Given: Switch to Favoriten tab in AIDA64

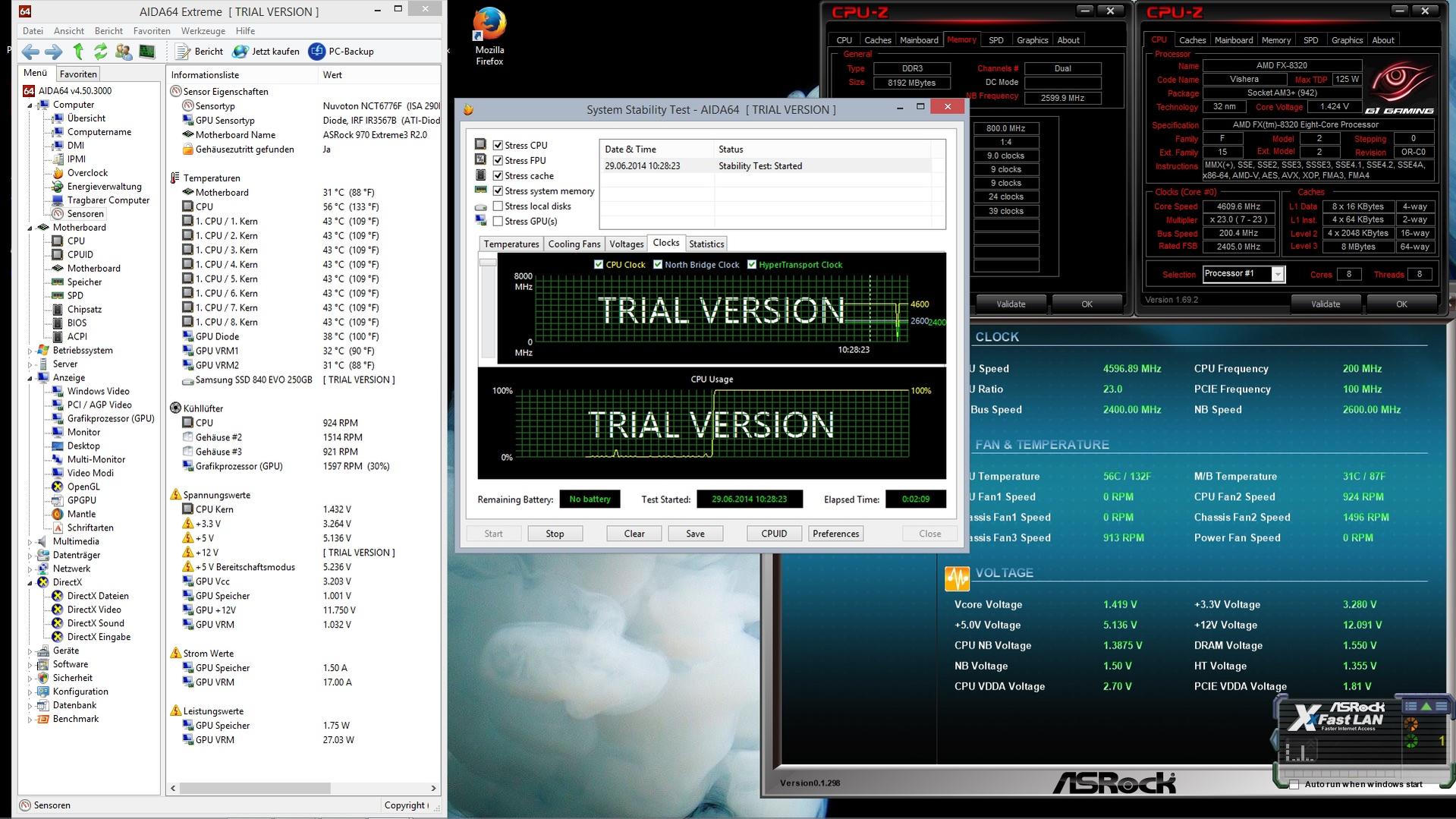Looking at the screenshot, I should coord(78,74).
